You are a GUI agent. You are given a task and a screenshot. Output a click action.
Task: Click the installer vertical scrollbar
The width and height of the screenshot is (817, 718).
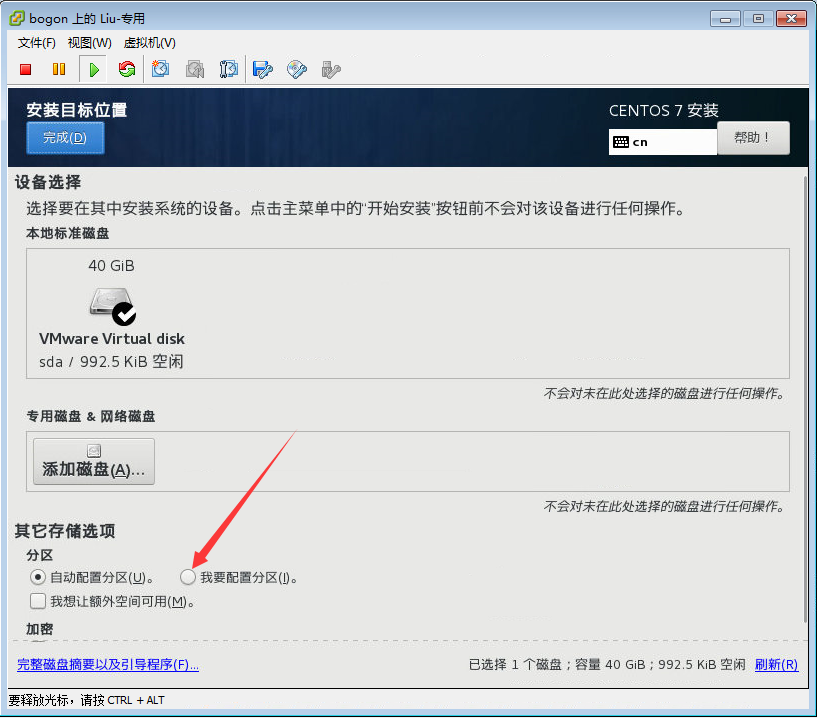click(804, 399)
